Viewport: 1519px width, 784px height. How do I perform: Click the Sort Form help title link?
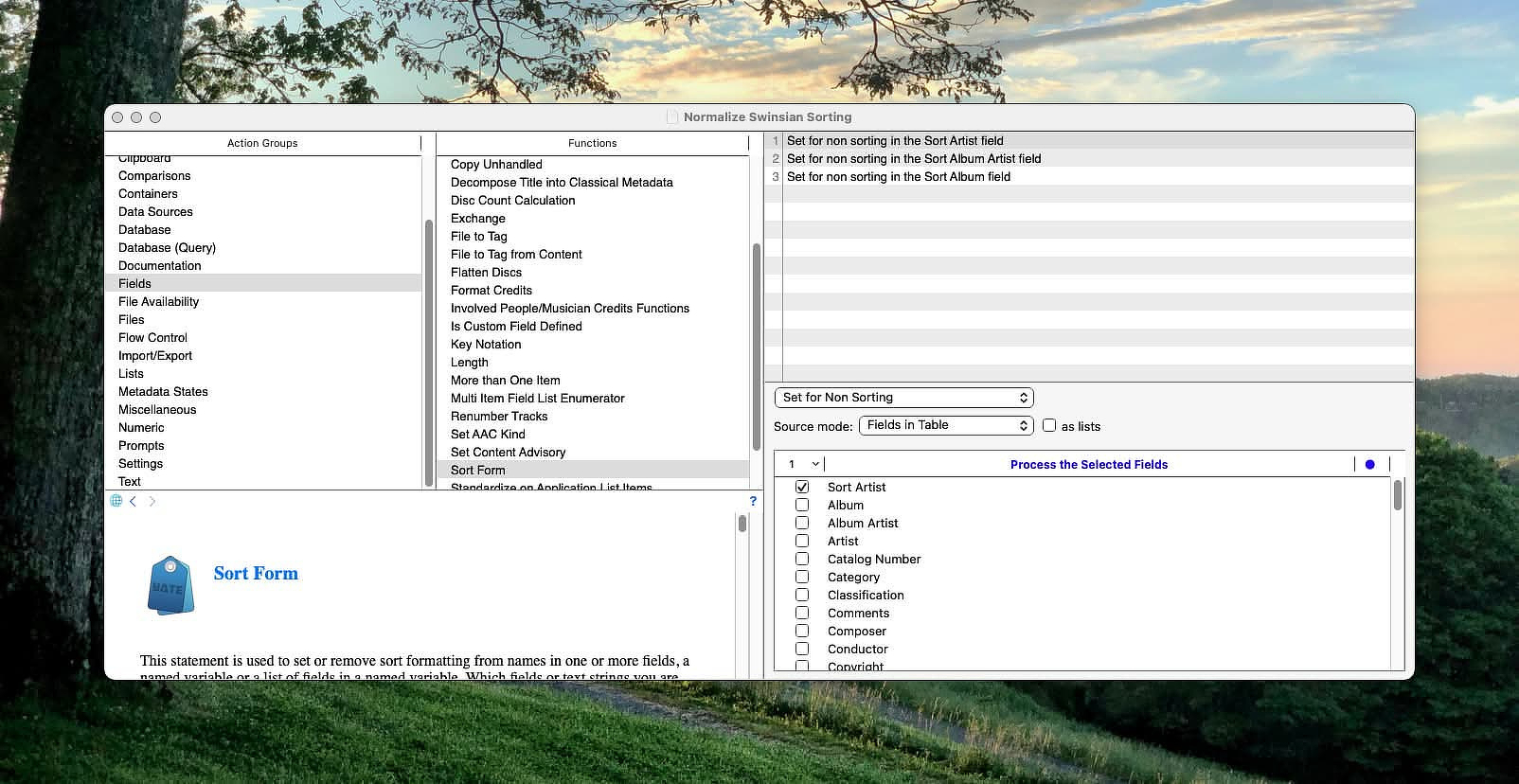(x=256, y=573)
